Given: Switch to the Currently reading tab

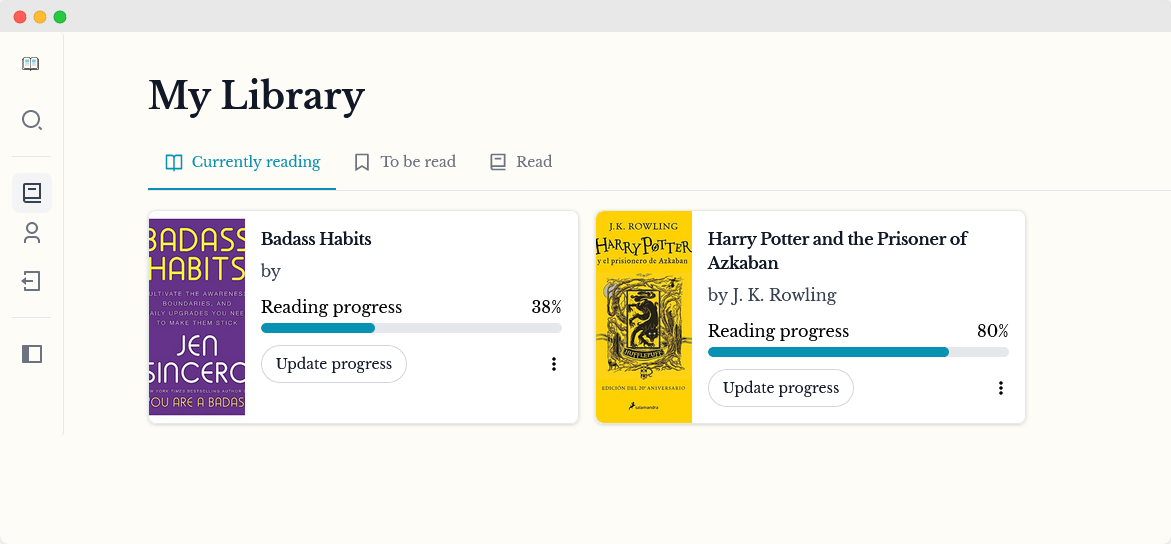Looking at the screenshot, I should tap(242, 162).
